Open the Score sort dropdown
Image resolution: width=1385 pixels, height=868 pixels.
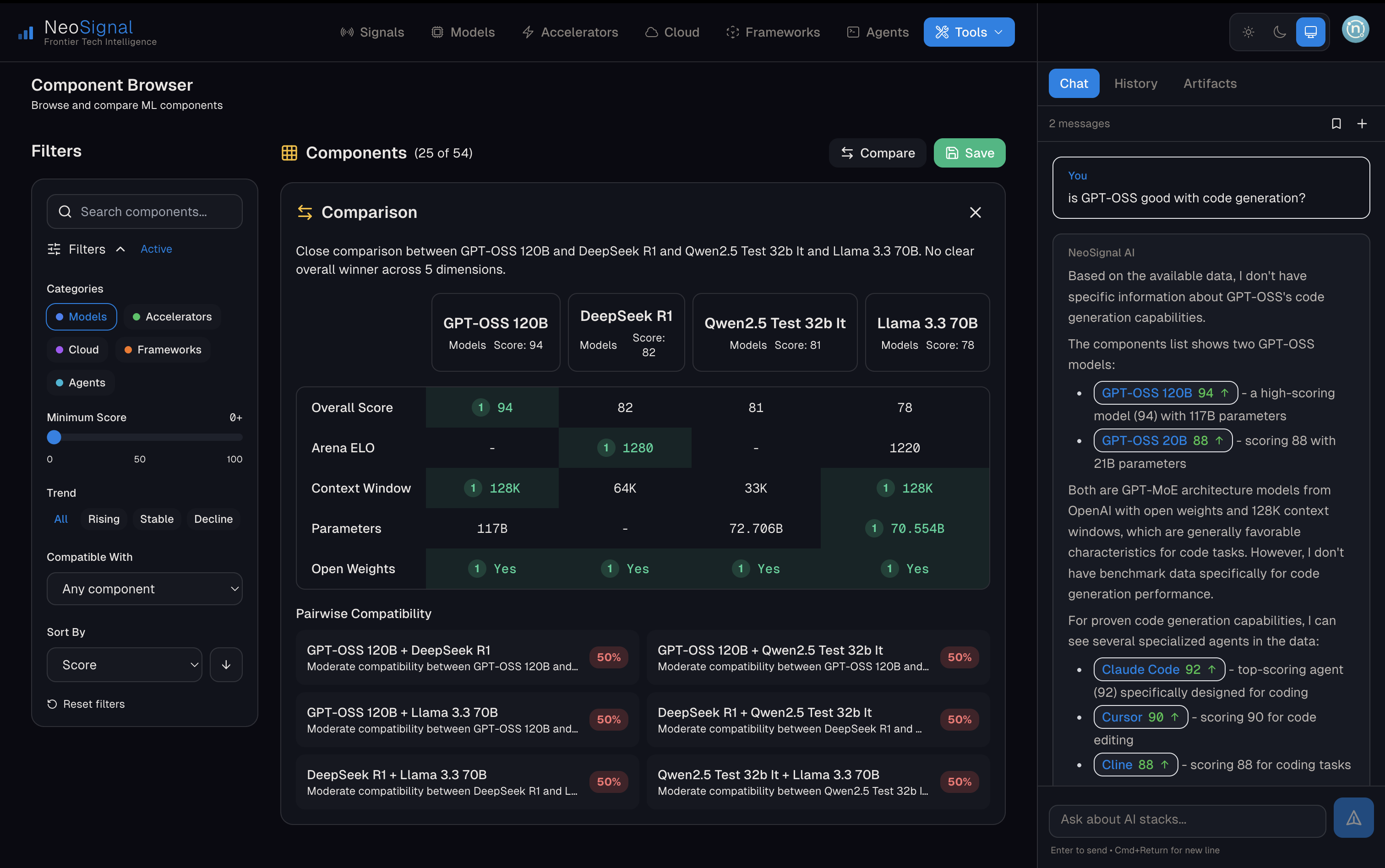tap(124, 664)
